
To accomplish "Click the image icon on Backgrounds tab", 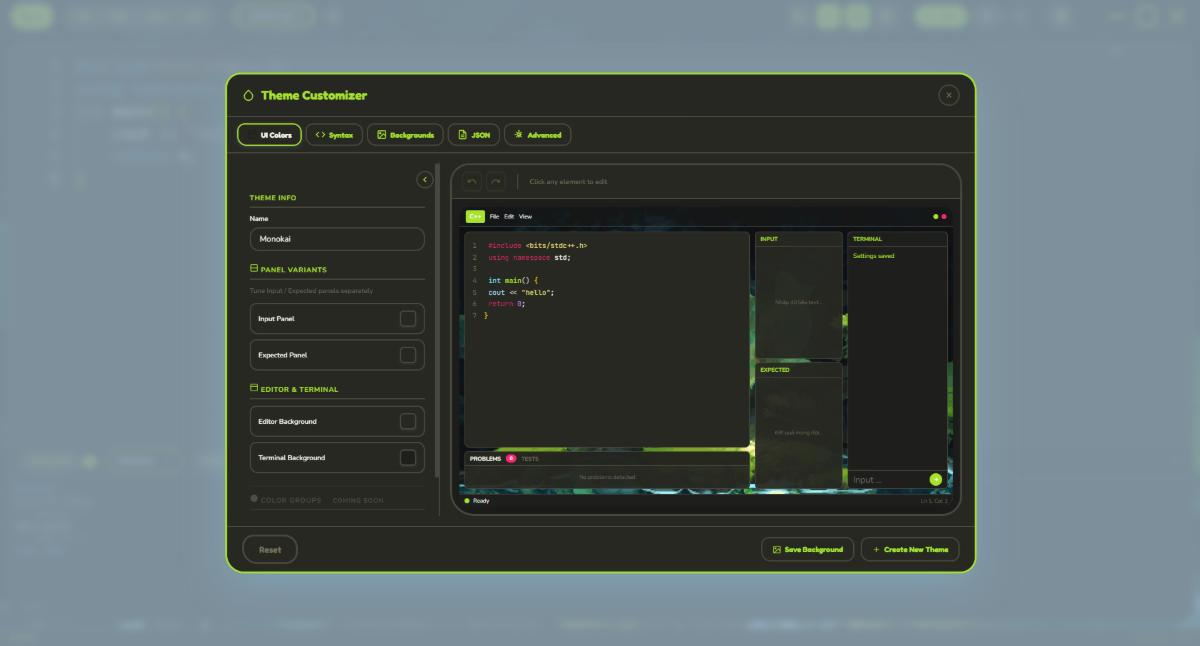I will (x=380, y=134).
